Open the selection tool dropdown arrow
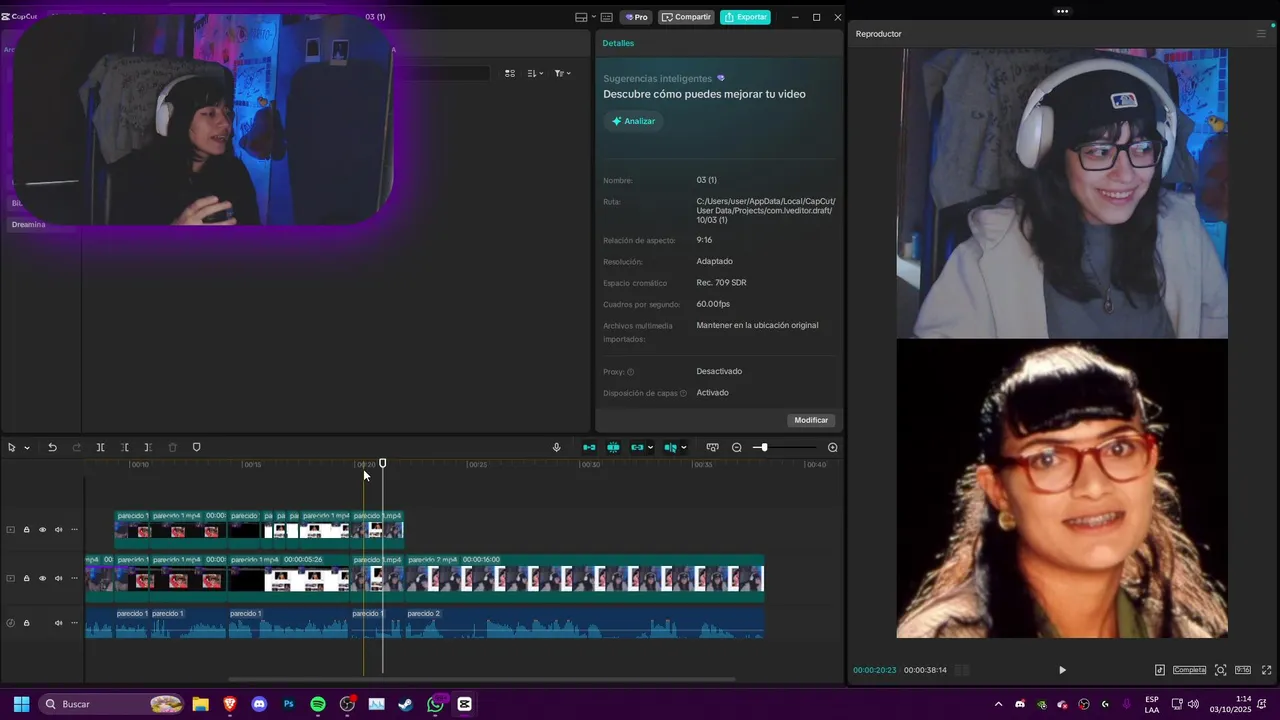 pyautogui.click(x=27, y=448)
